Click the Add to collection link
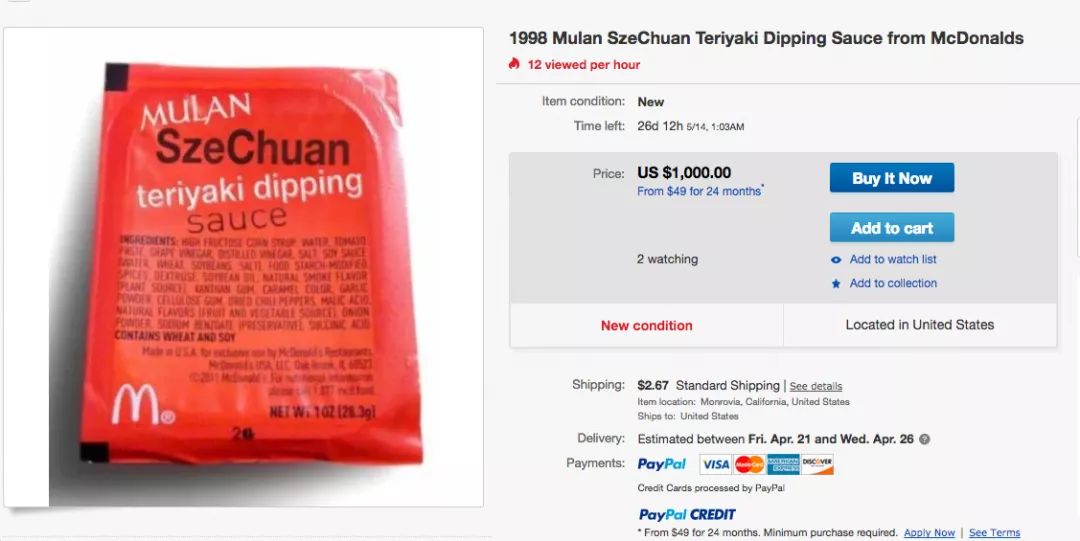1080x541 pixels. click(893, 283)
